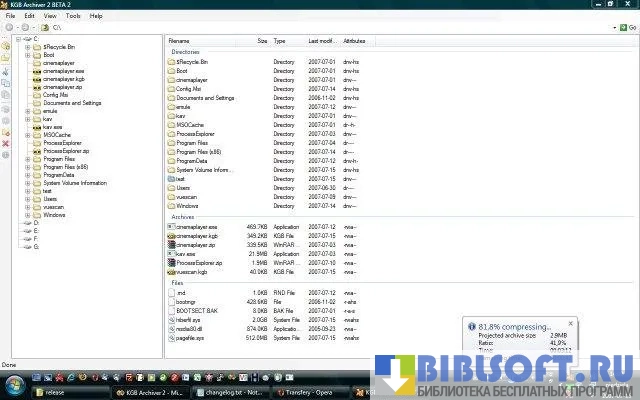
Task: Expand the Program Files folder in tree
Action: tap(28, 158)
